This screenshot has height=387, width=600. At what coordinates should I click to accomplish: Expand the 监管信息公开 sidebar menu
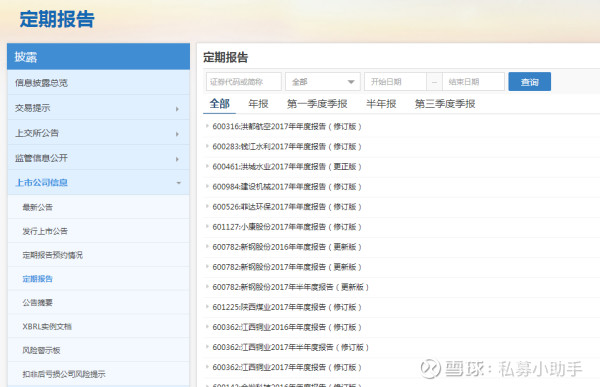(x=99, y=158)
